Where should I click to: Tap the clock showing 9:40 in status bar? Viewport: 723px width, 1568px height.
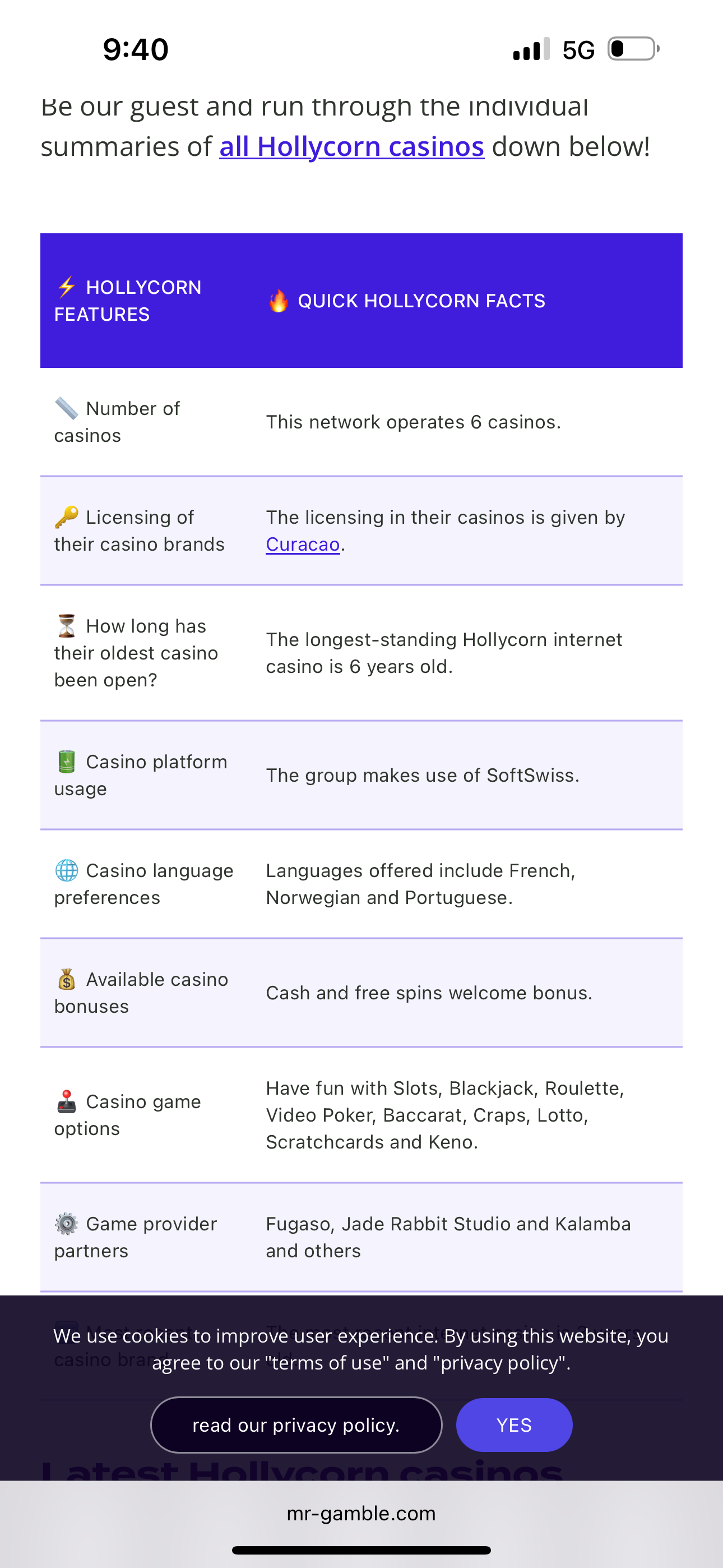[x=135, y=49]
